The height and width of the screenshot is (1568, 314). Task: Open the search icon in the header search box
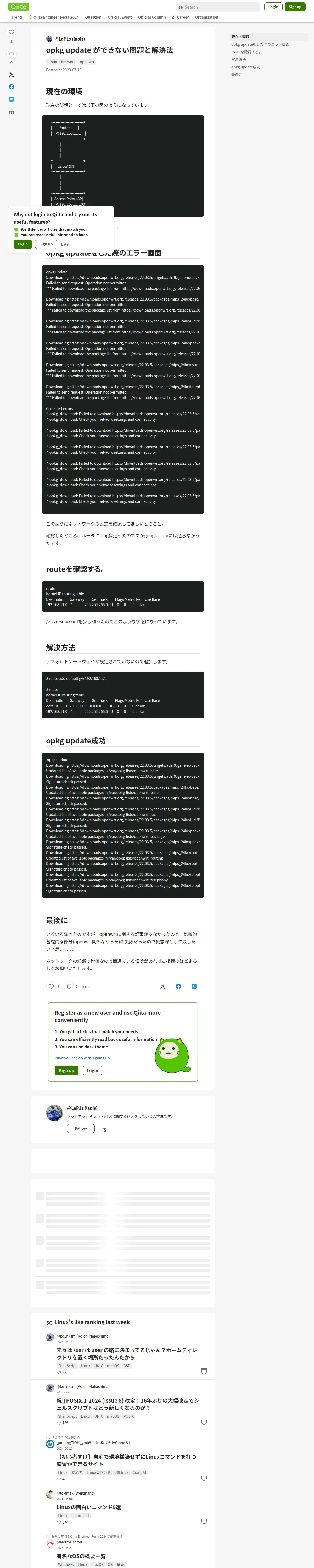click(x=181, y=7)
